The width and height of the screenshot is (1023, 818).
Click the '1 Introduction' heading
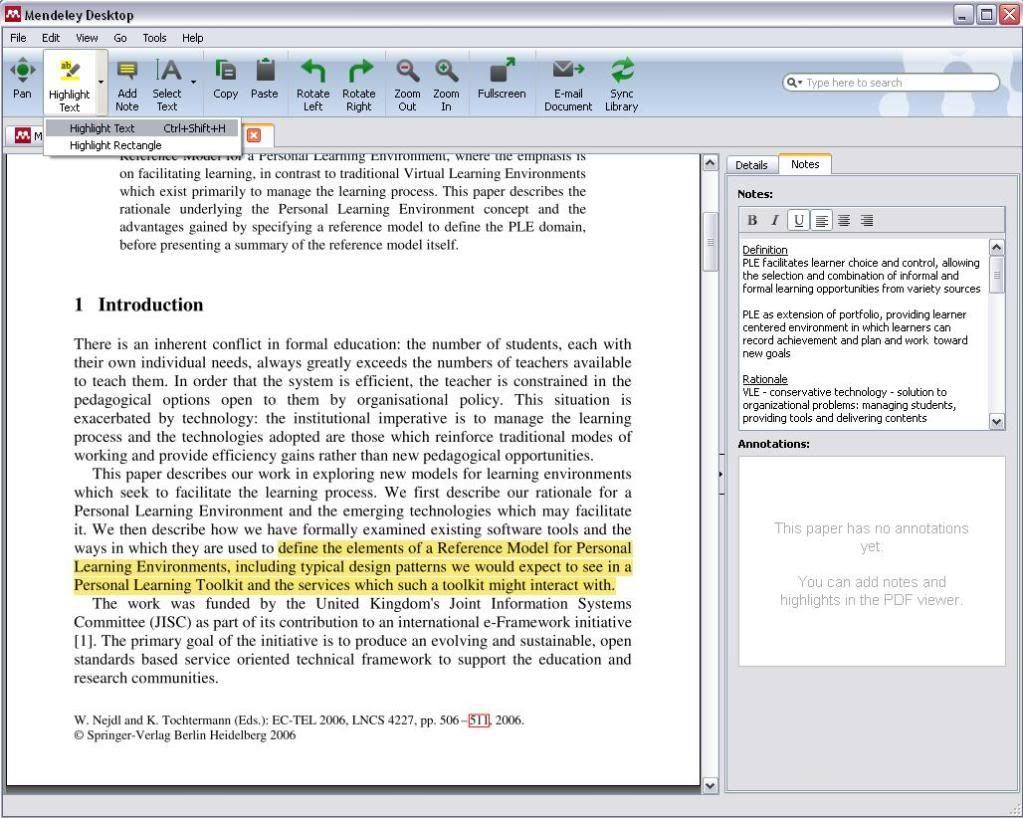[x=138, y=305]
